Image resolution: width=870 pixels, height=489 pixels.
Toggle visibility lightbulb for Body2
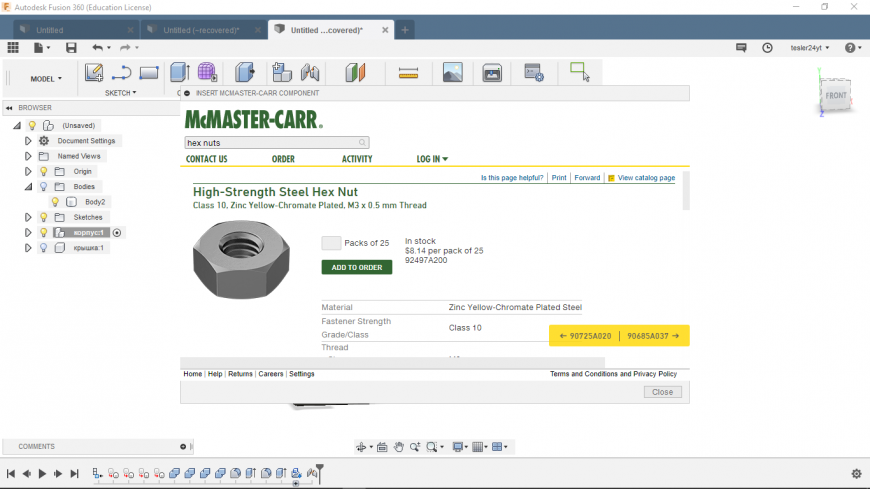56,202
